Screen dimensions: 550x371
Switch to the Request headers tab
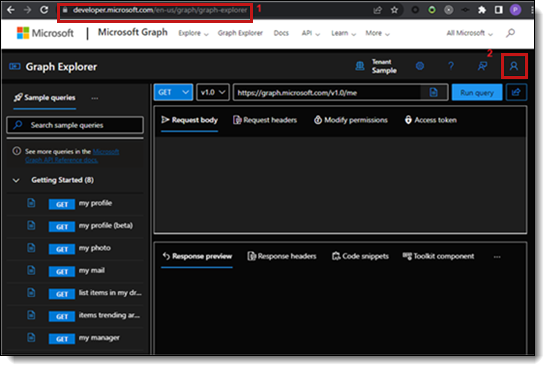click(x=265, y=120)
